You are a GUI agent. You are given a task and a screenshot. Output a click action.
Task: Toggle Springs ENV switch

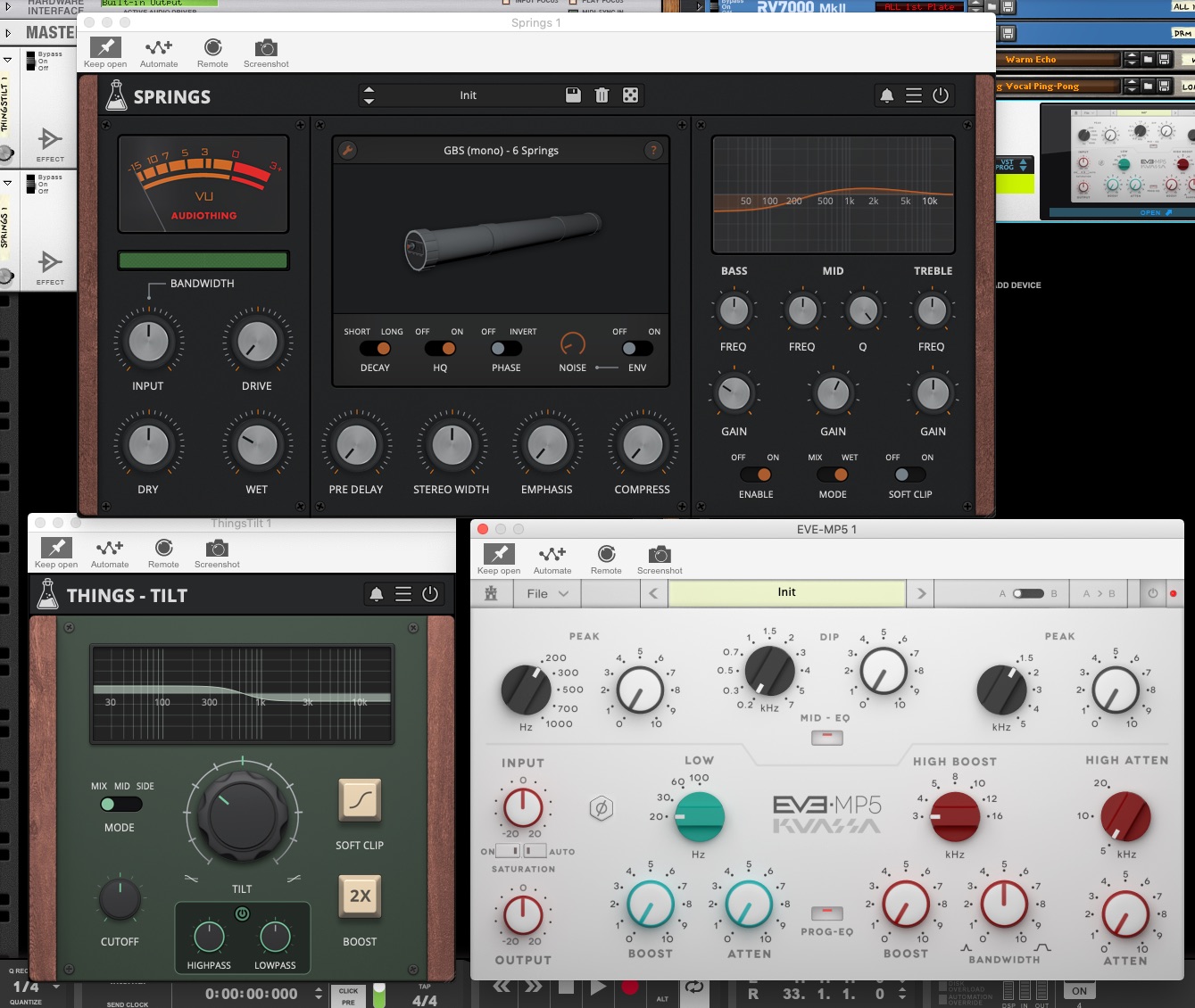tap(637, 349)
